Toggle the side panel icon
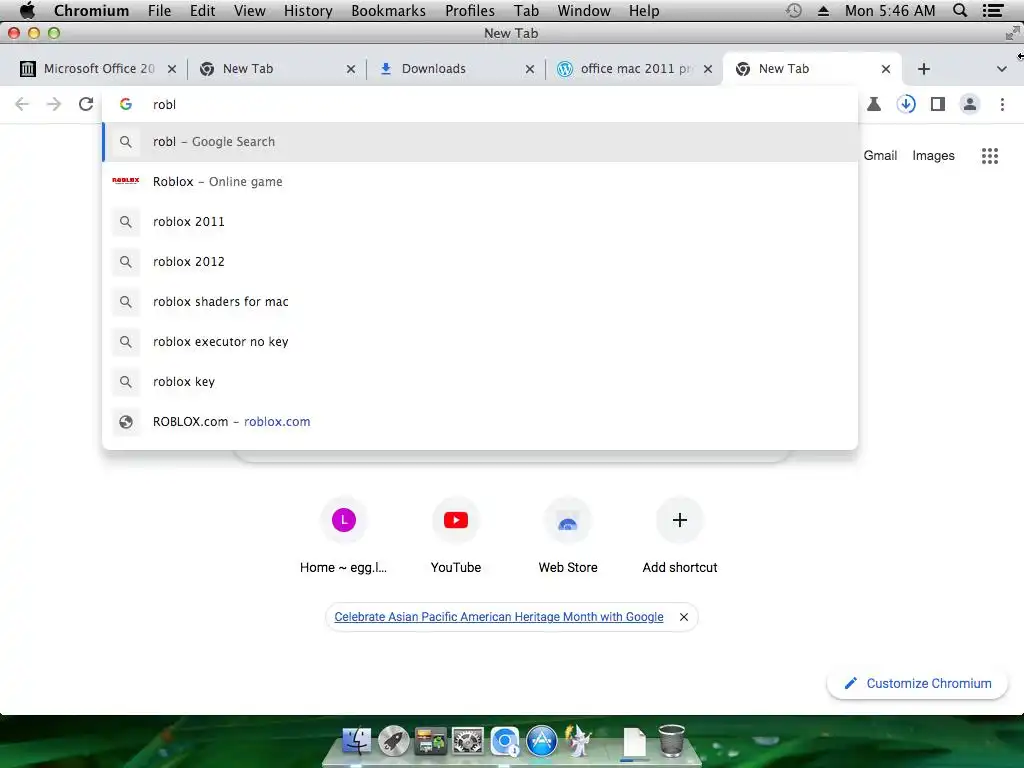Screen dimensions: 1024x768 pos(938,104)
